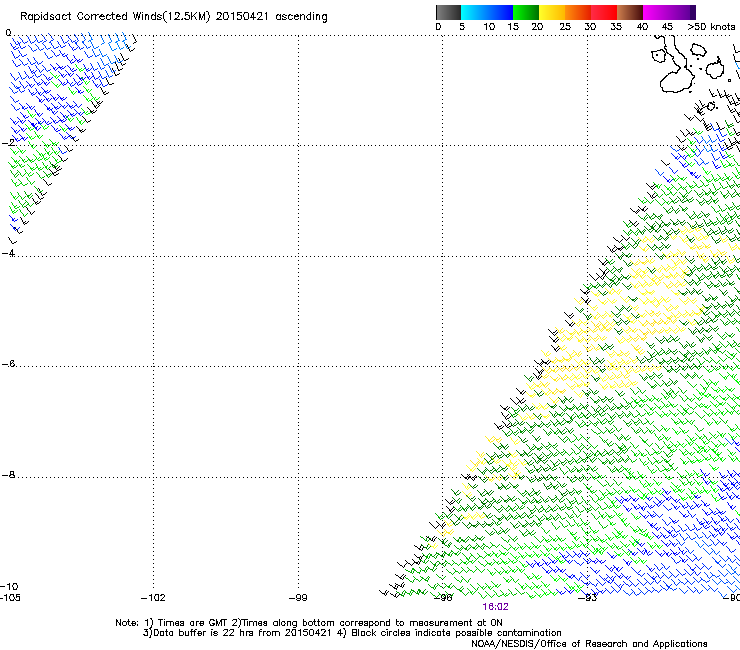This screenshot has height=650, width=740.
Task: Click the brown 35-40 knots legend swatch
Action: pyautogui.click(x=630, y=12)
